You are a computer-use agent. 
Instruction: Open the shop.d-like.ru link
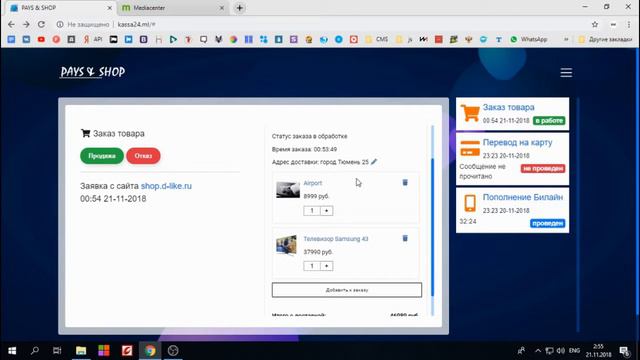coord(166,186)
